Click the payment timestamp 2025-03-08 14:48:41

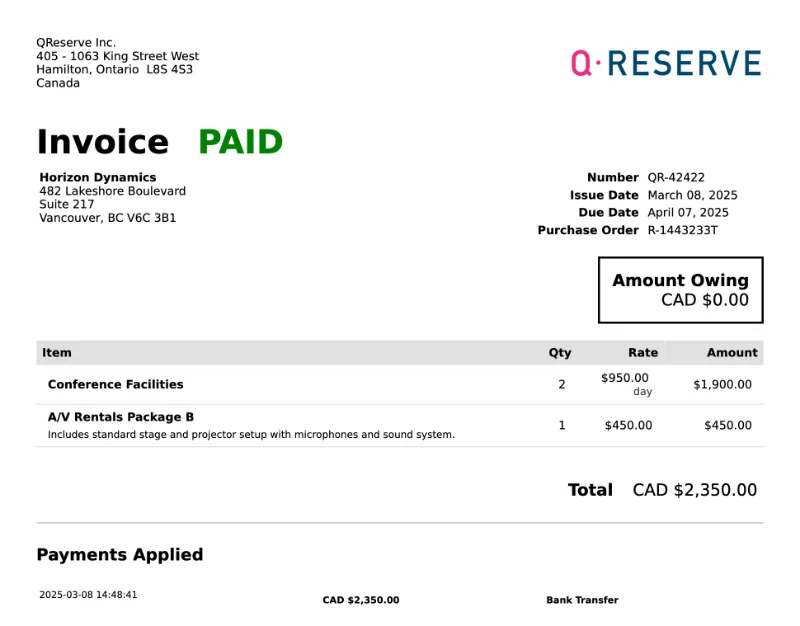tap(88, 595)
